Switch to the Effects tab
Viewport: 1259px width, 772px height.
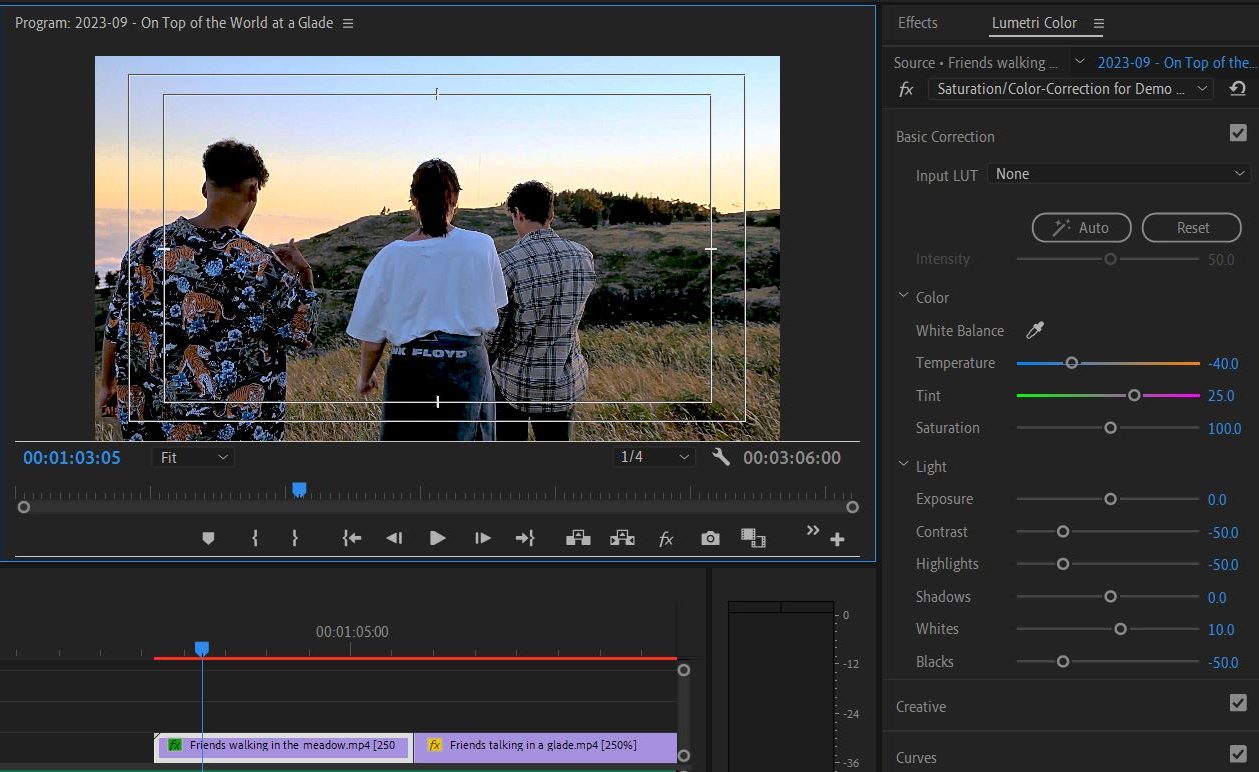pyautogui.click(x=918, y=22)
